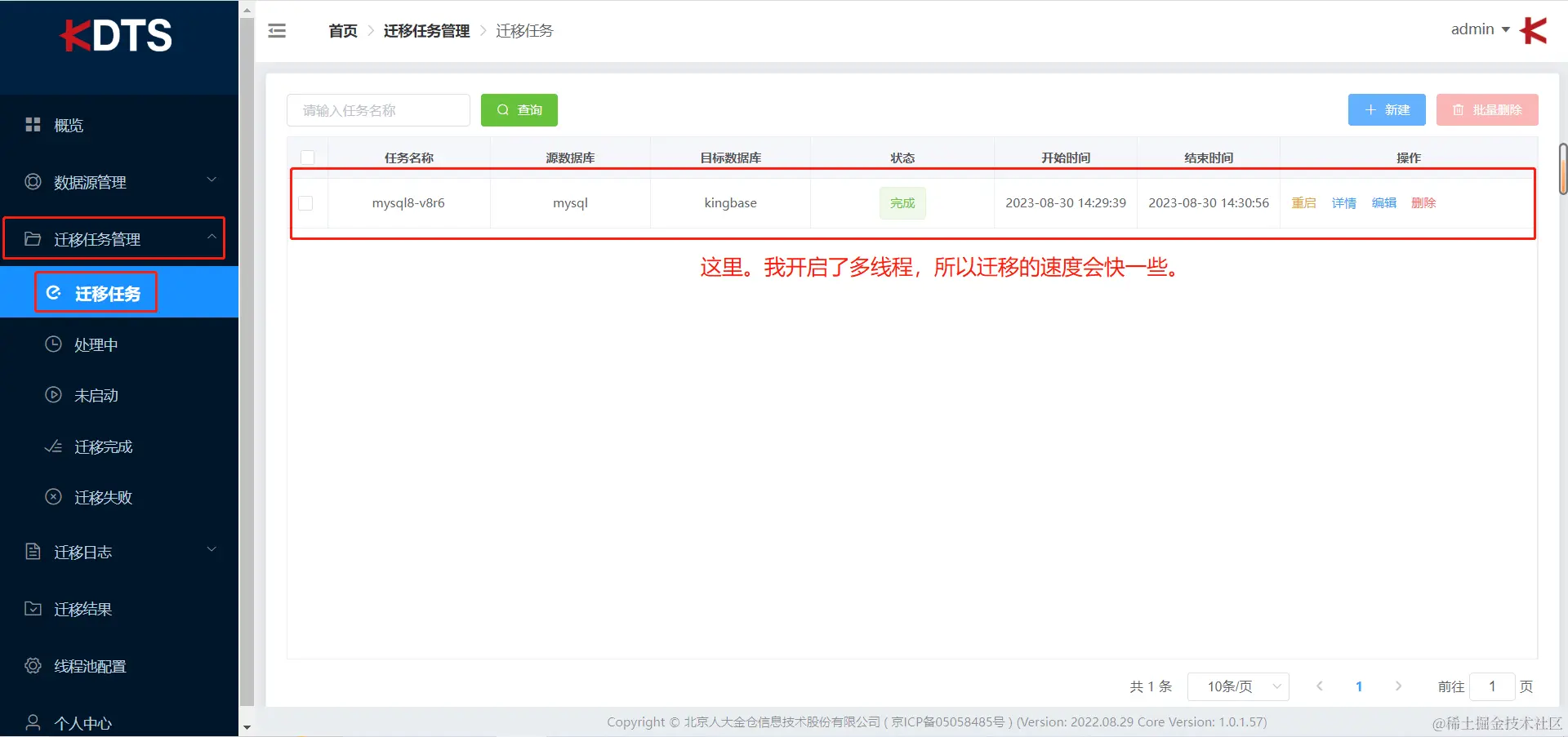This screenshot has height=737, width=1568.
Task: Click the 完成 status tag
Action: tap(902, 203)
